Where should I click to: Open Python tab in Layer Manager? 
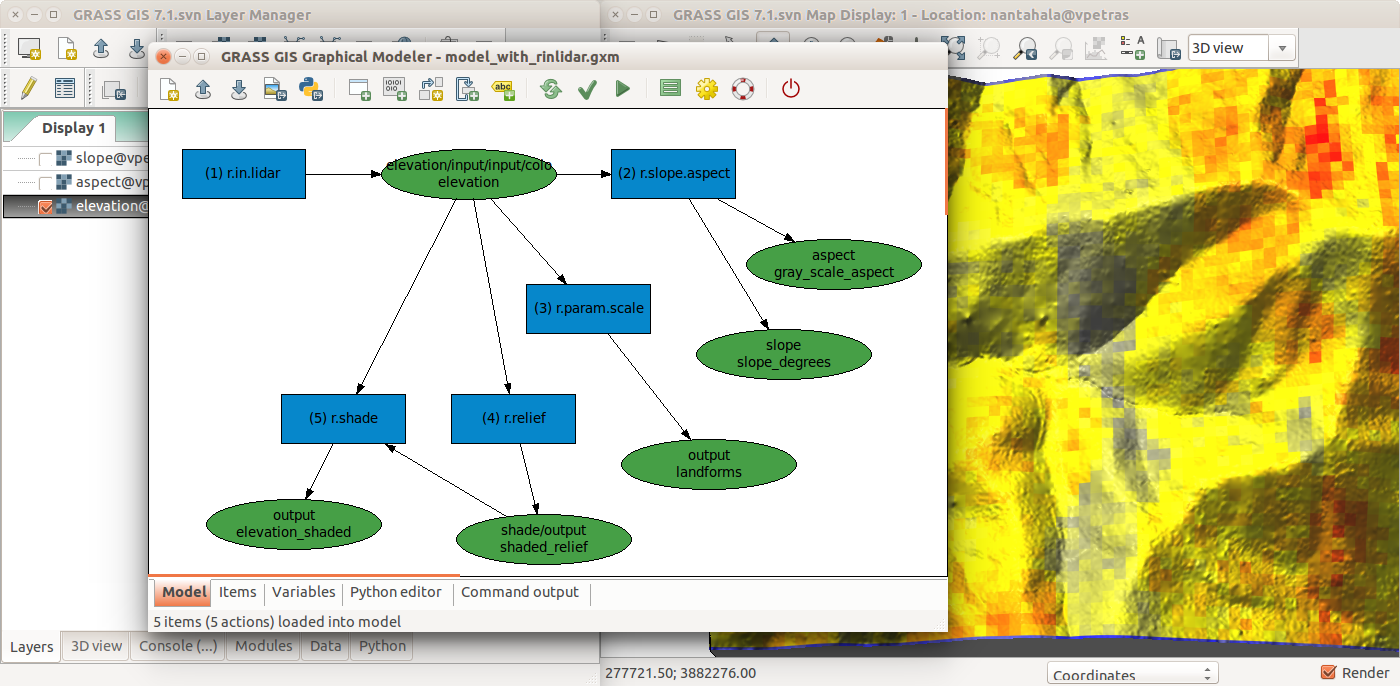click(x=383, y=646)
